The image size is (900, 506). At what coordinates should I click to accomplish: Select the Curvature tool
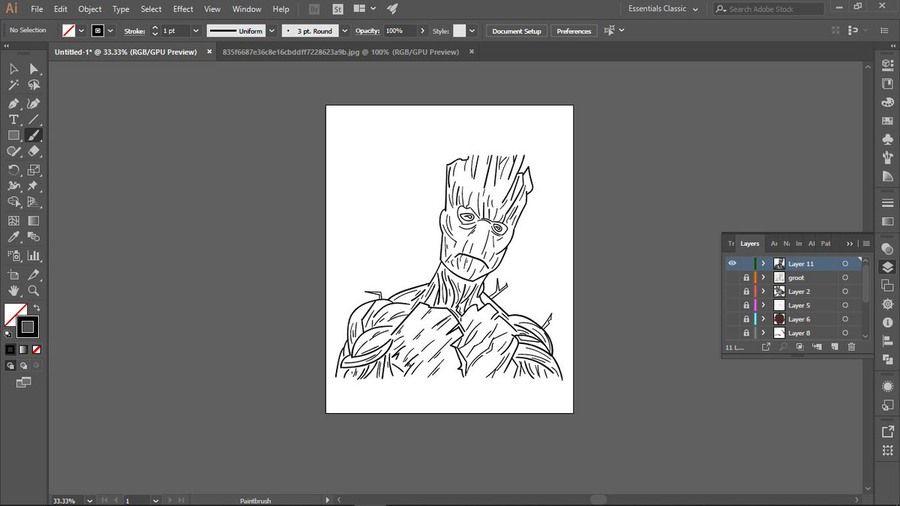pyautogui.click(x=34, y=104)
